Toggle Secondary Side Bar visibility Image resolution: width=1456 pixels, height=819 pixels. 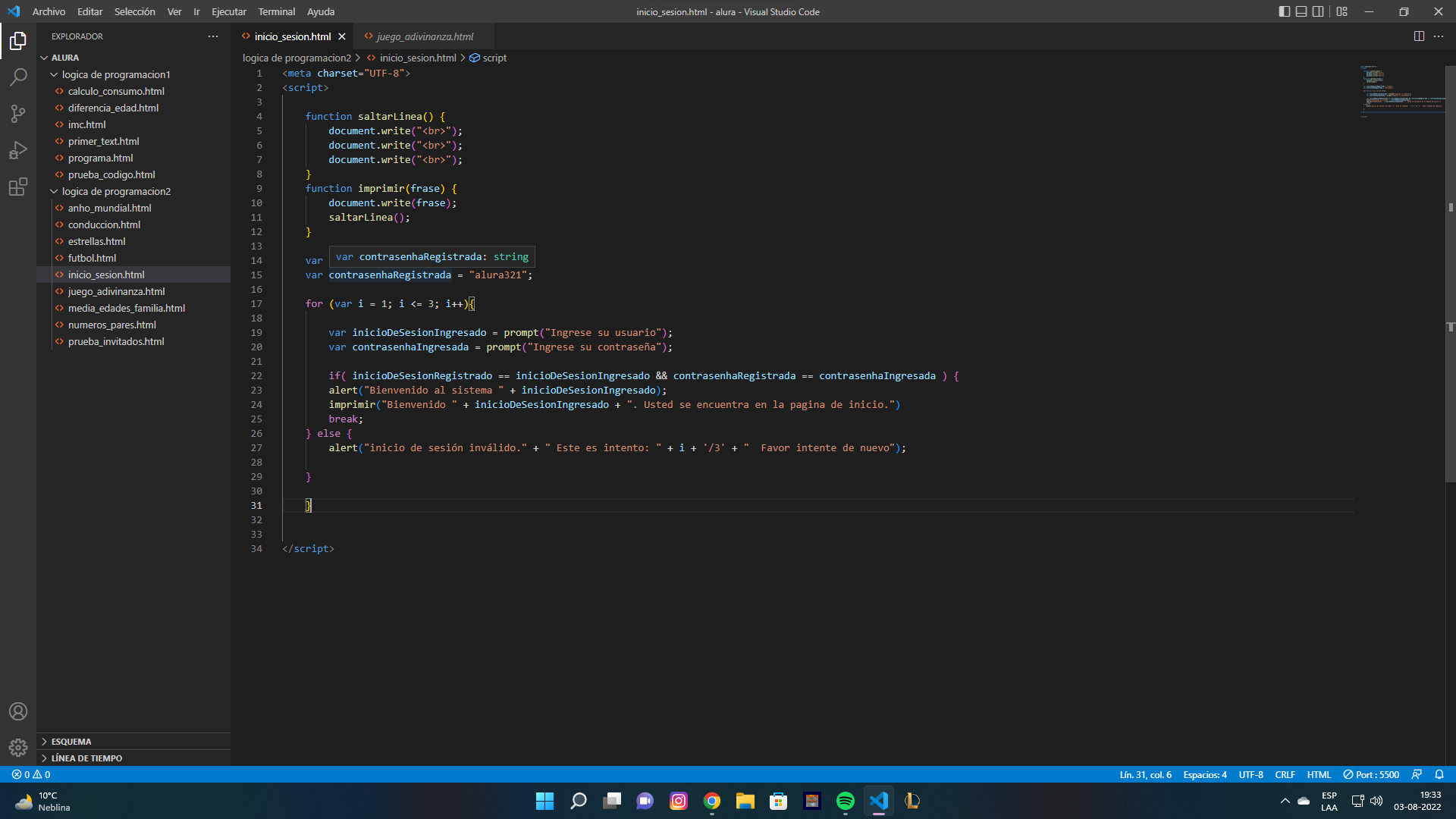point(1318,11)
